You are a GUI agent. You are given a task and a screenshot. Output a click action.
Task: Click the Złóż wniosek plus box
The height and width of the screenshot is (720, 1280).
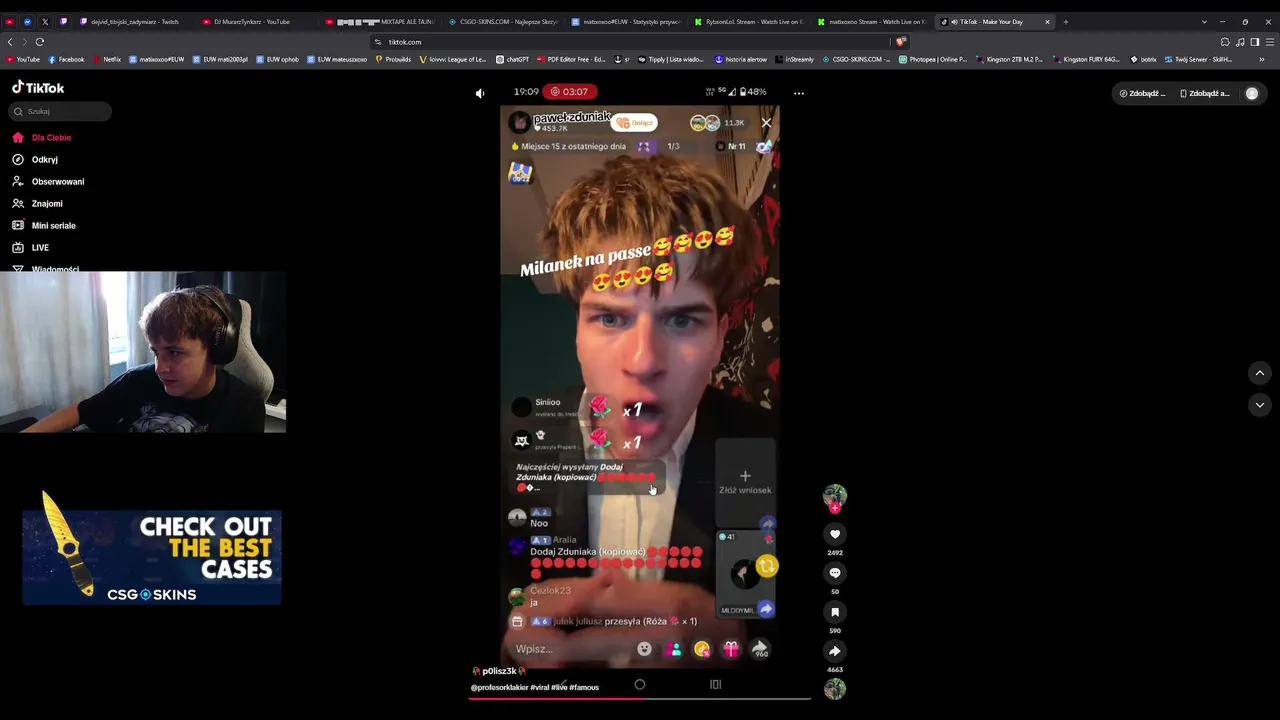click(745, 481)
